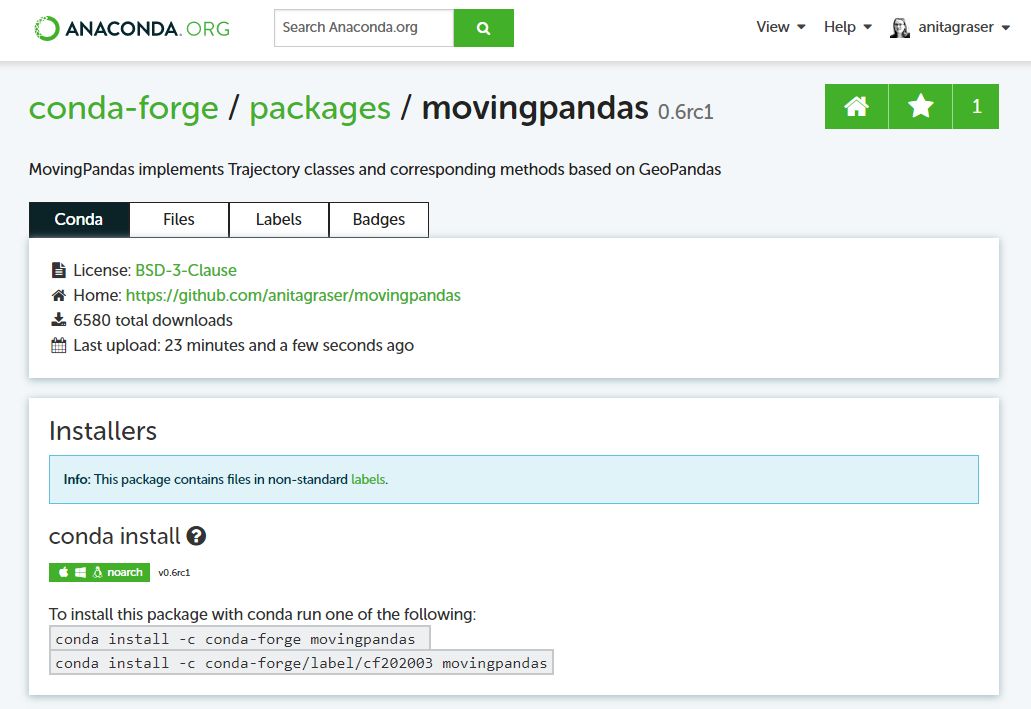The image size is (1031, 709).
Task: Open the View dropdown menu
Action: point(780,27)
